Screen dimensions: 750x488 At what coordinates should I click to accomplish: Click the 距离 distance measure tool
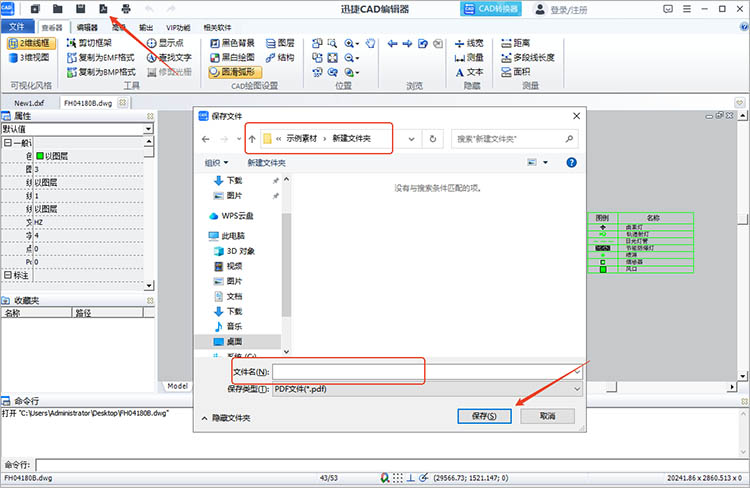point(516,43)
